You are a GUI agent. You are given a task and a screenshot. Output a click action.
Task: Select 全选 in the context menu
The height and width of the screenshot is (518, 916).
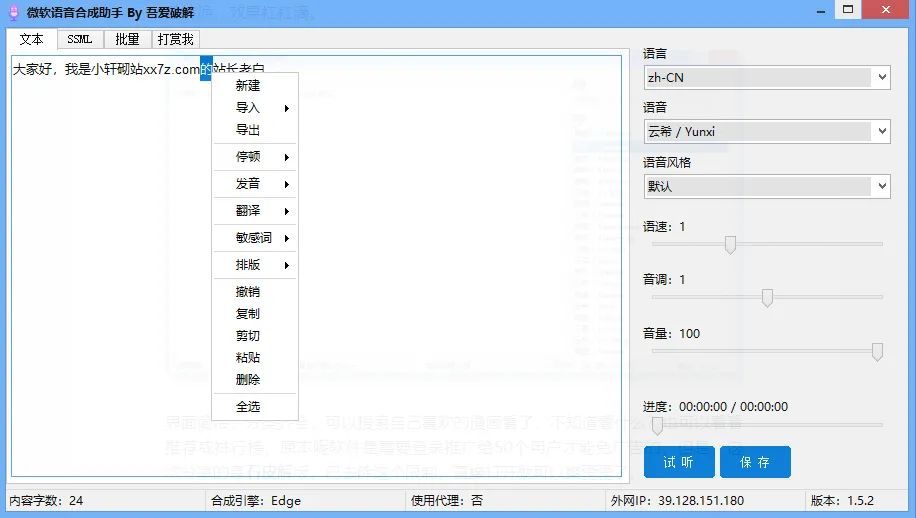(x=255, y=406)
